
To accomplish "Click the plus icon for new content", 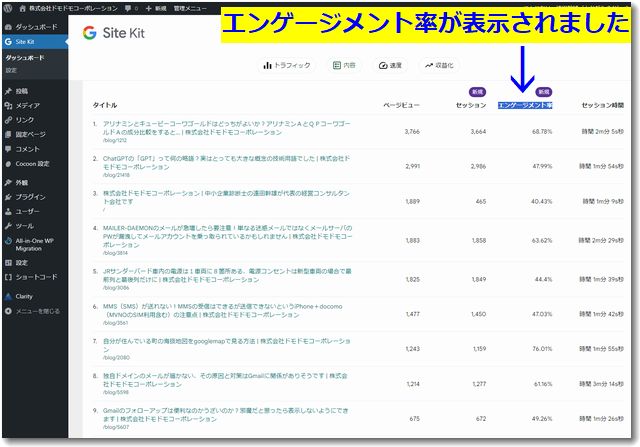I will [149, 8].
